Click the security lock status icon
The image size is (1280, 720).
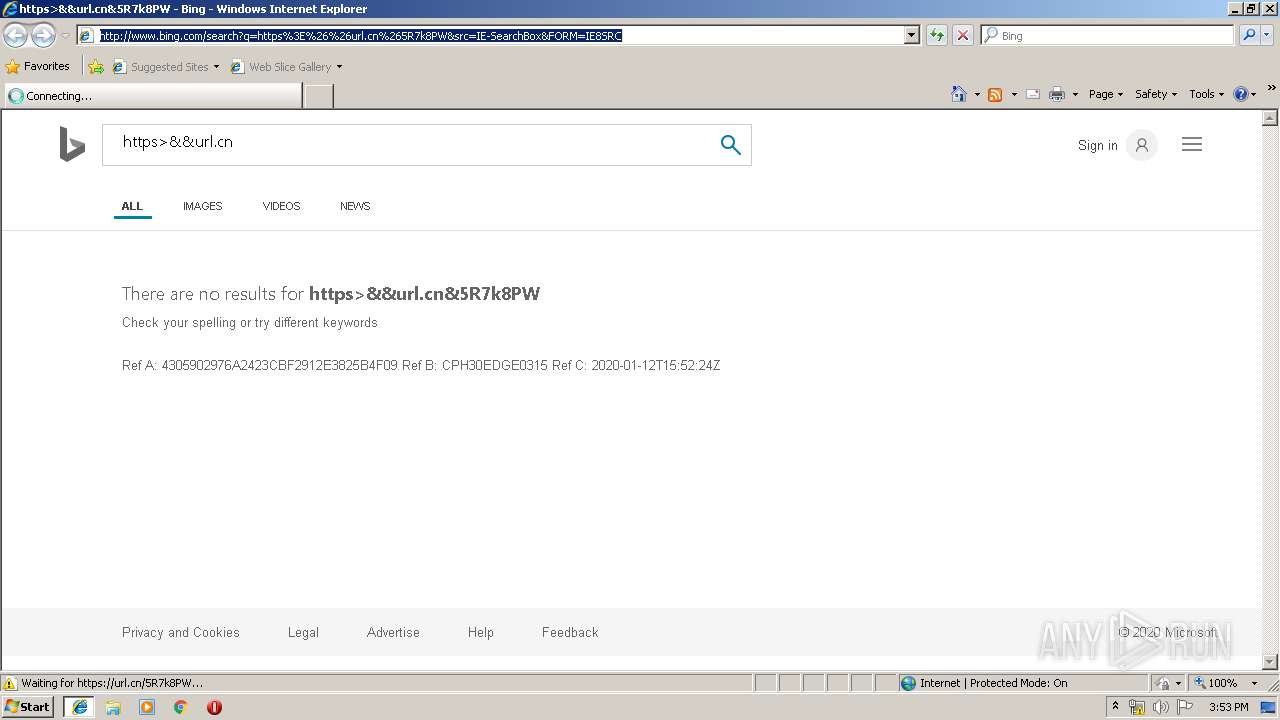click(x=1163, y=683)
